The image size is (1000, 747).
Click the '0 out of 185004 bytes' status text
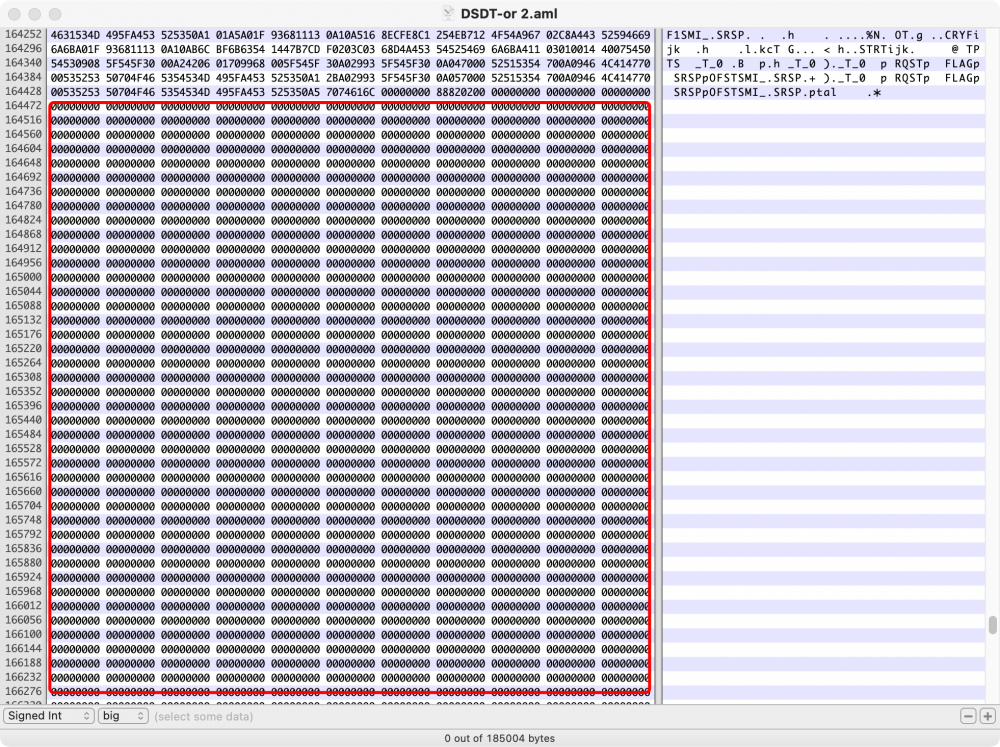(499, 738)
